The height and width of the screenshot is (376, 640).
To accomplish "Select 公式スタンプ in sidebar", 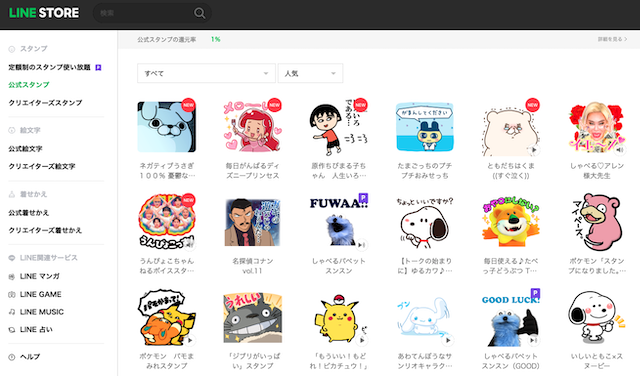I will click(29, 85).
